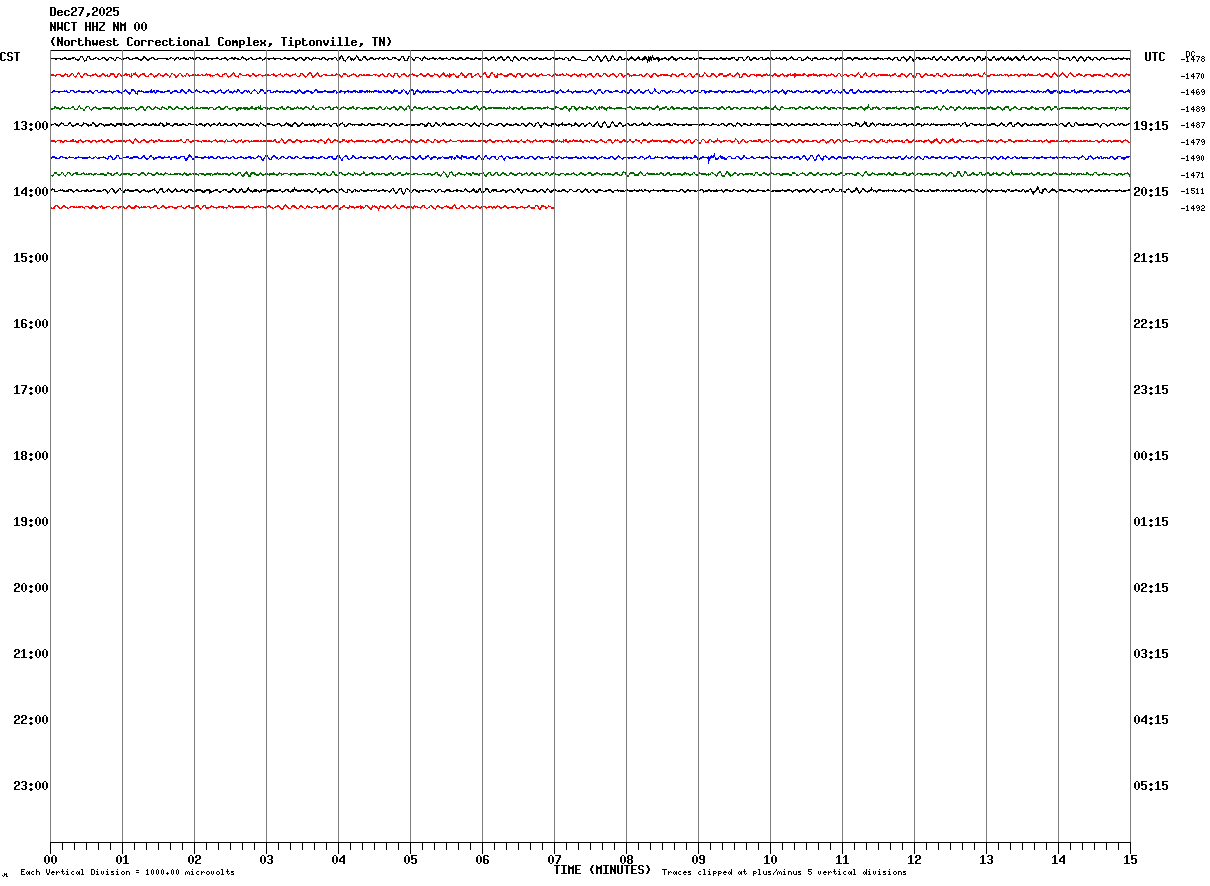Screen dimensions: 1210x886
Task: Click the '22:00' CST hour label
Action: point(30,720)
